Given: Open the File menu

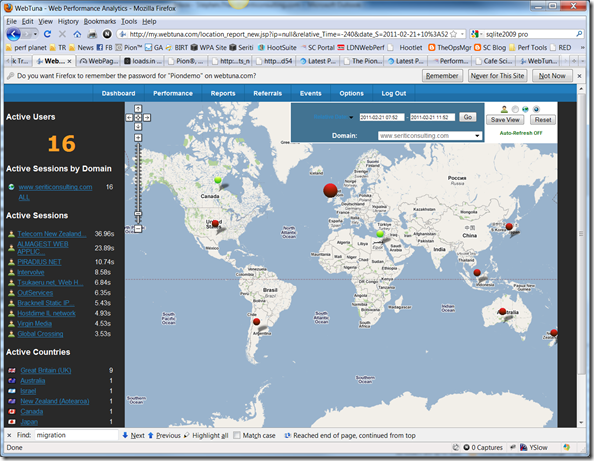Looking at the screenshot, I should point(11,21).
